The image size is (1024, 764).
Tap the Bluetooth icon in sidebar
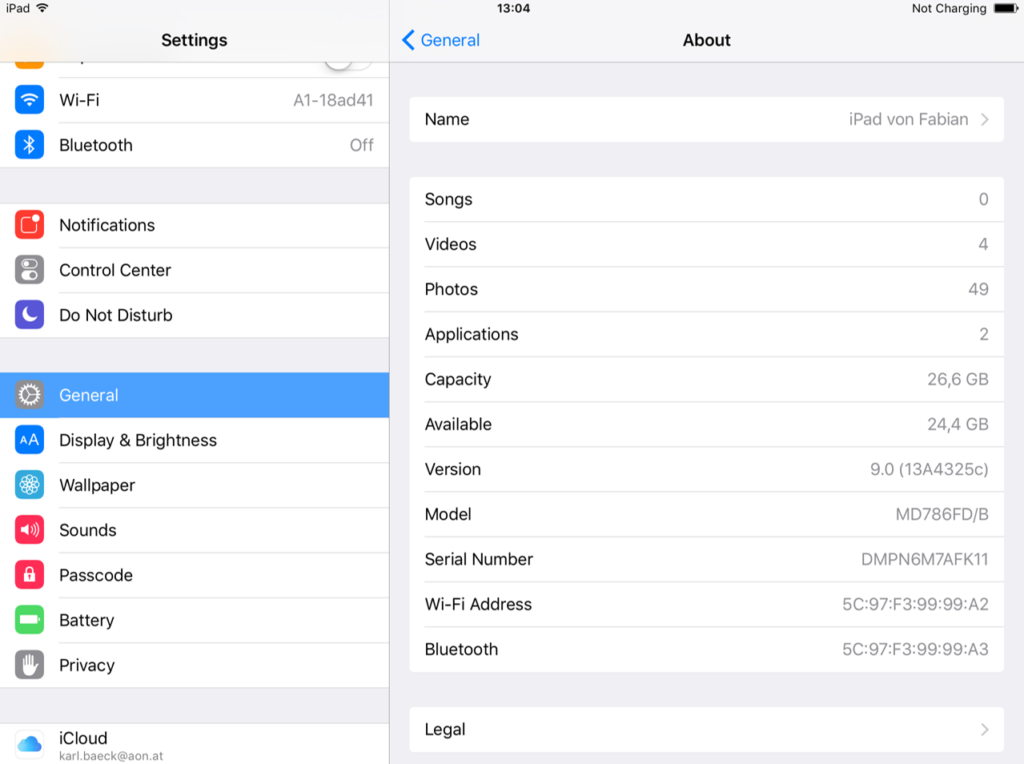(x=30, y=145)
